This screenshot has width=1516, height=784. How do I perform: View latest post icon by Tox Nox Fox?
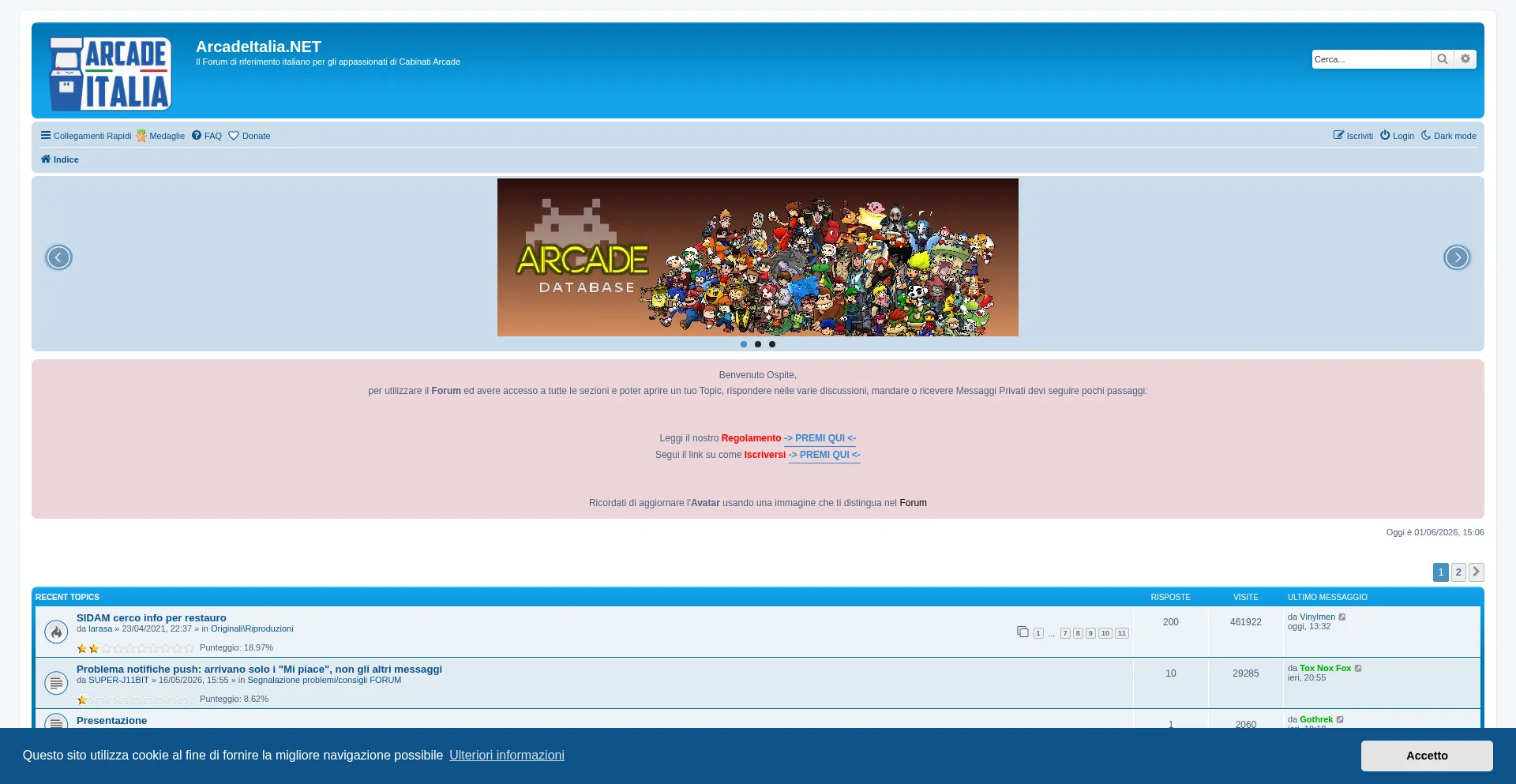point(1358,669)
